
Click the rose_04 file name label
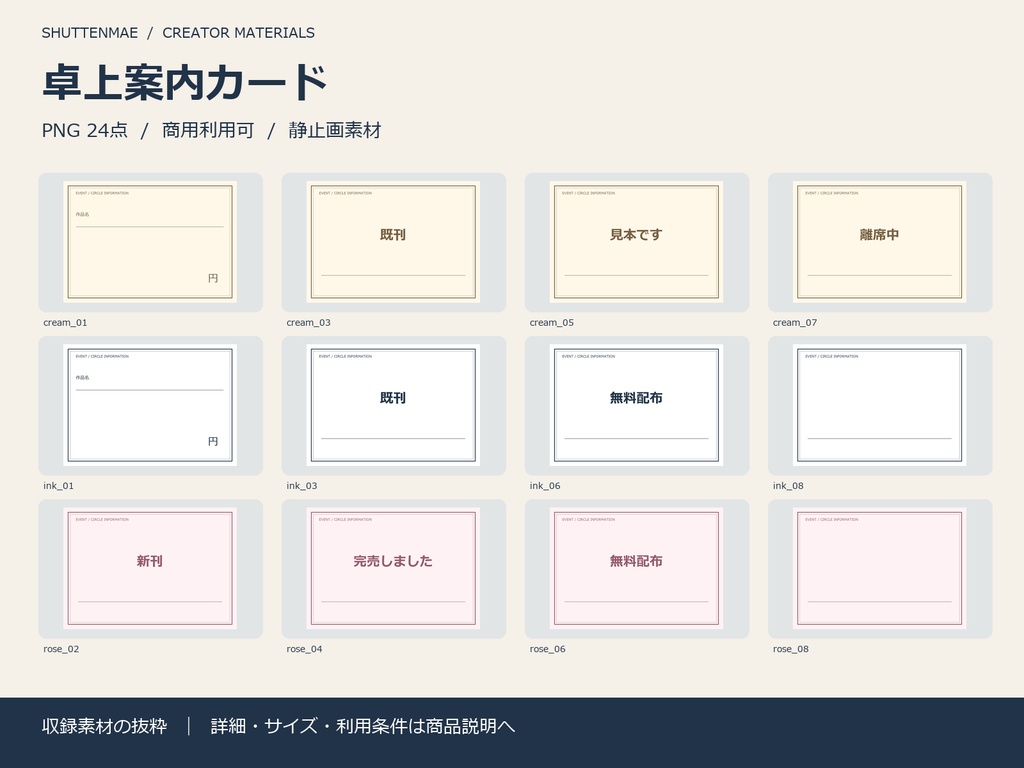pos(304,649)
